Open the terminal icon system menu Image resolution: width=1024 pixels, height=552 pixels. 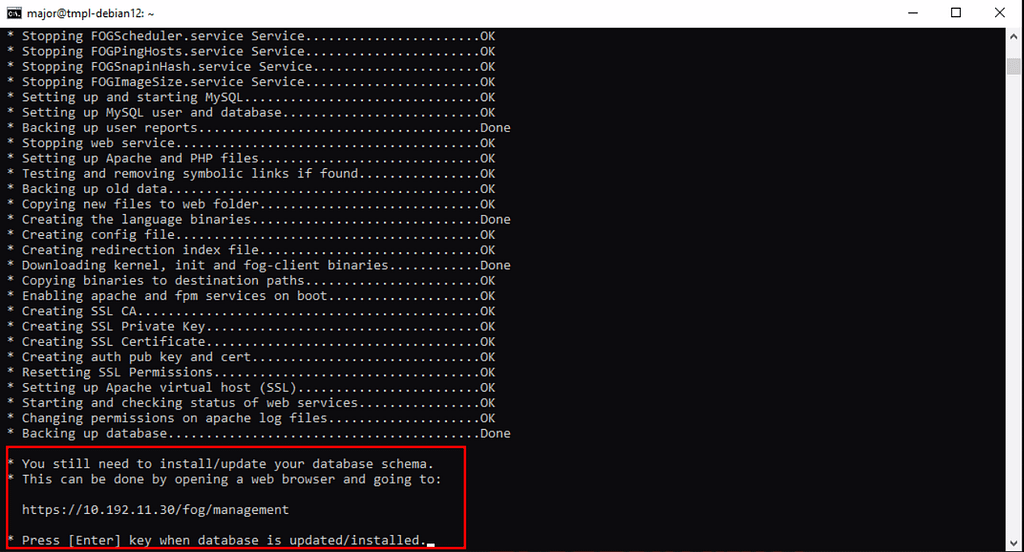pos(14,13)
